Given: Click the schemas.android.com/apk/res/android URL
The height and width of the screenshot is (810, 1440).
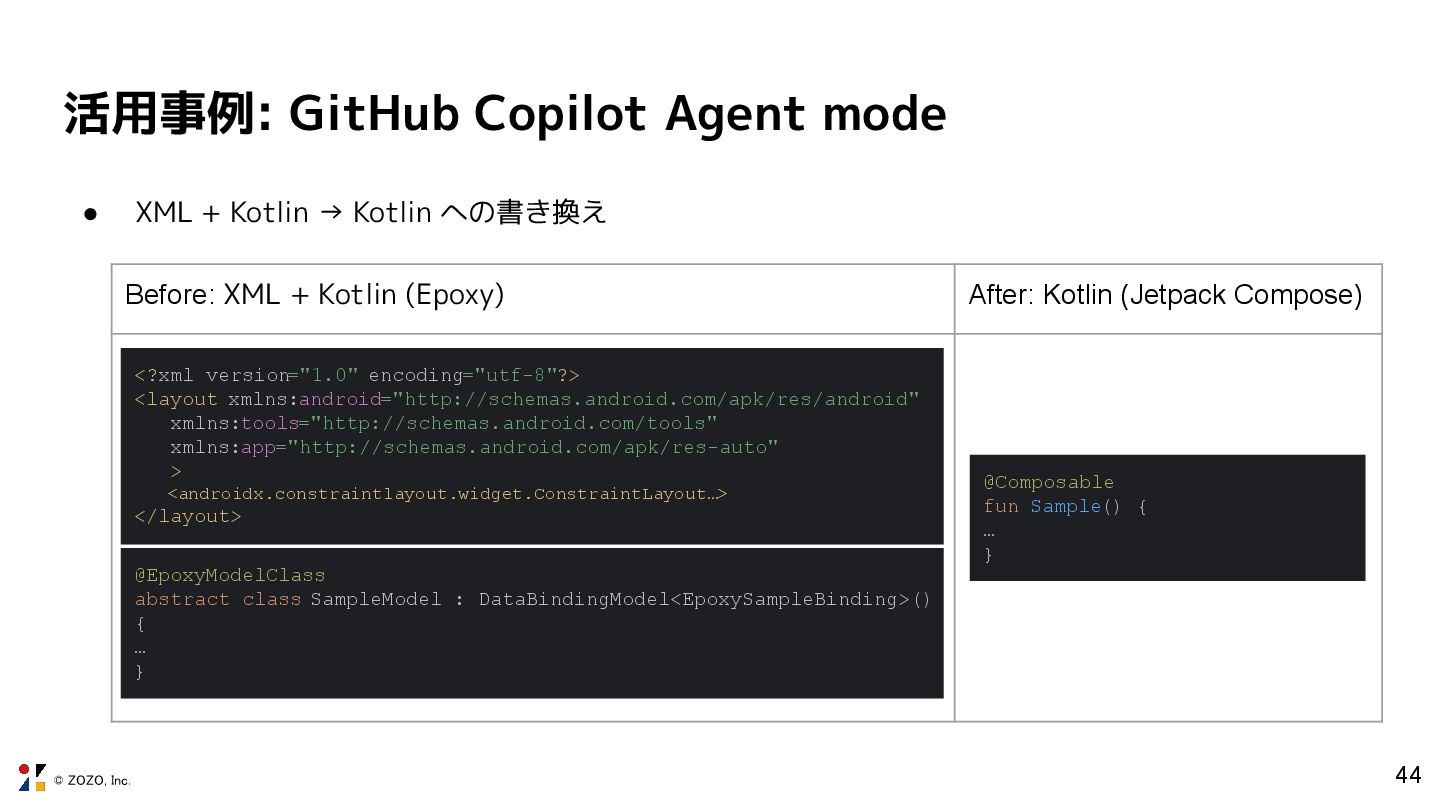Looking at the screenshot, I should [655, 399].
